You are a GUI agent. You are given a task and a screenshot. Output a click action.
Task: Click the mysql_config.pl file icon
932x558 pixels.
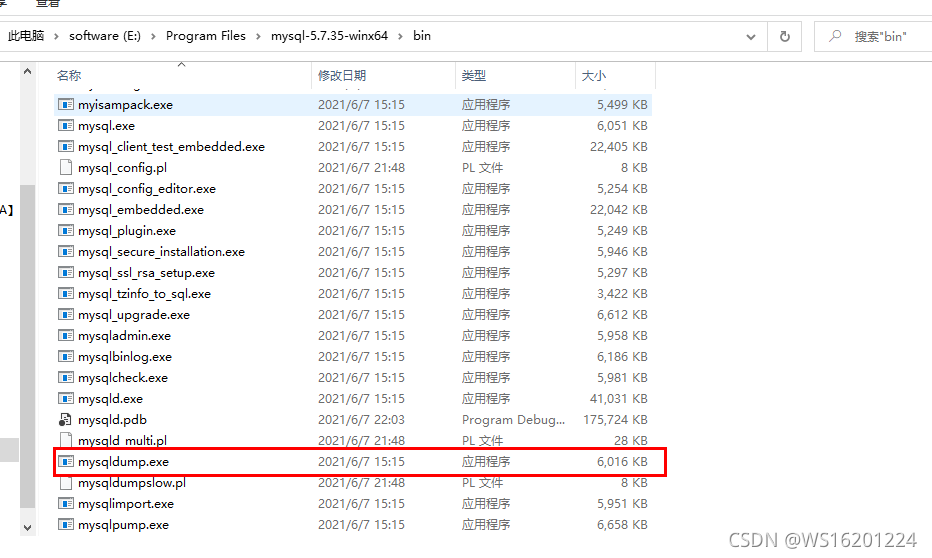click(x=65, y=168)
